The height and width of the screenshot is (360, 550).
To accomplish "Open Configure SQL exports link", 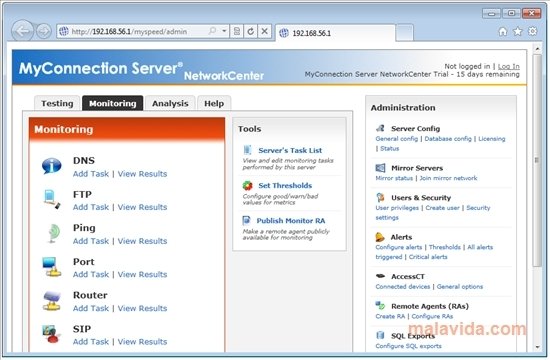I will click(408, 346).
